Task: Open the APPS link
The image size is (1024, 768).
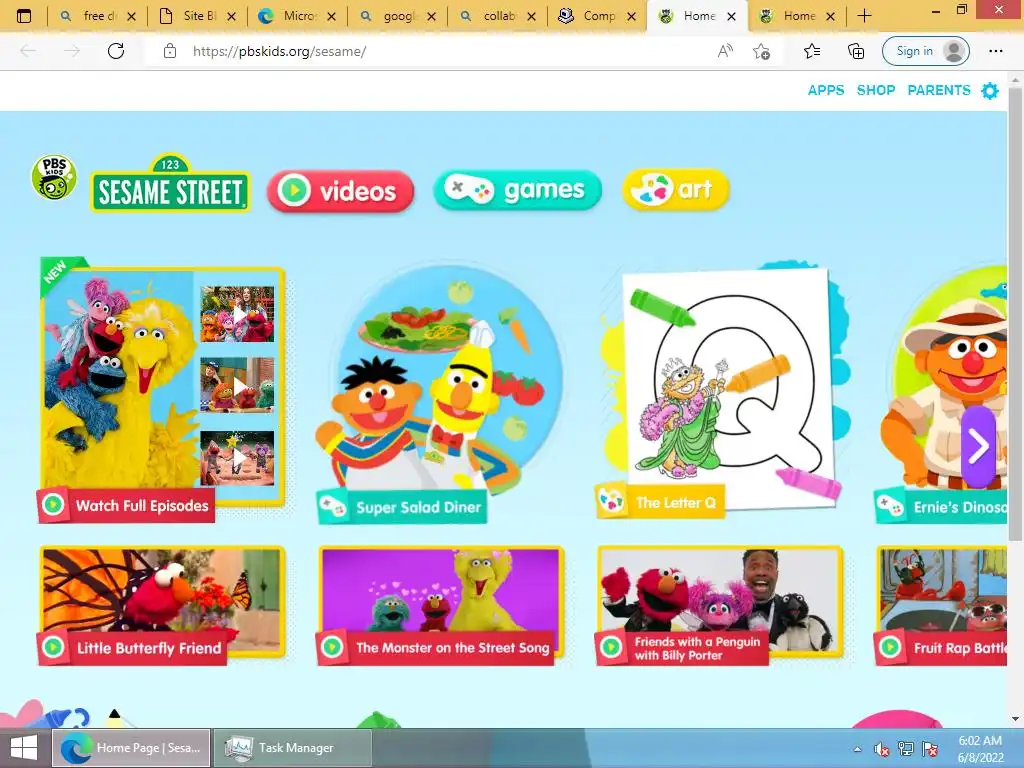Action: pos(825,90)
